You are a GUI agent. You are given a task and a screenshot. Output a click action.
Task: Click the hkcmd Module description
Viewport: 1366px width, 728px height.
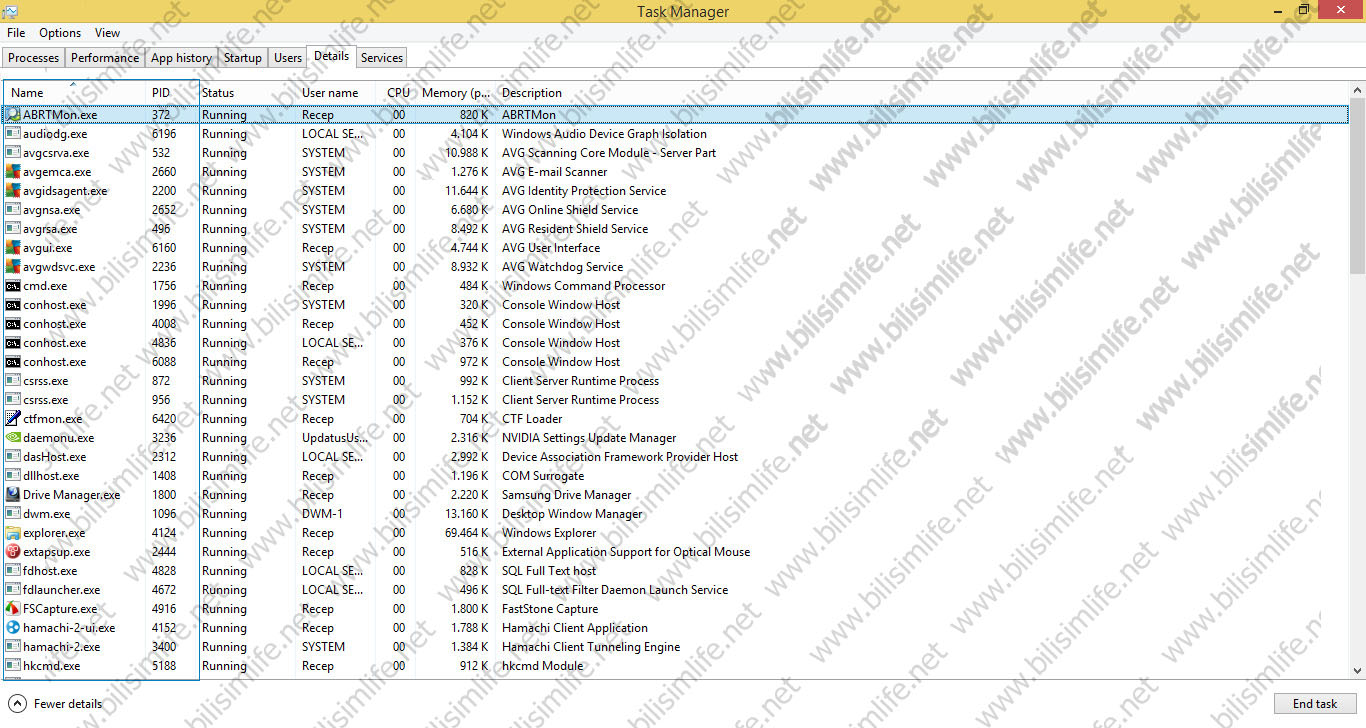point(543,666)
